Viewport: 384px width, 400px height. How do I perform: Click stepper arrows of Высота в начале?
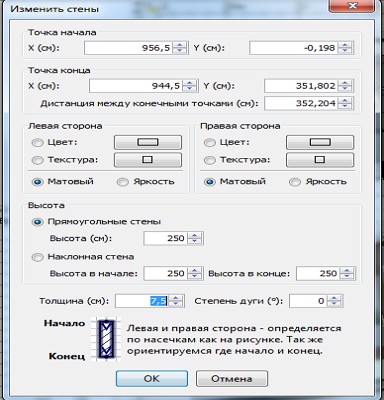pyautogui.click(x=195, y=274)
